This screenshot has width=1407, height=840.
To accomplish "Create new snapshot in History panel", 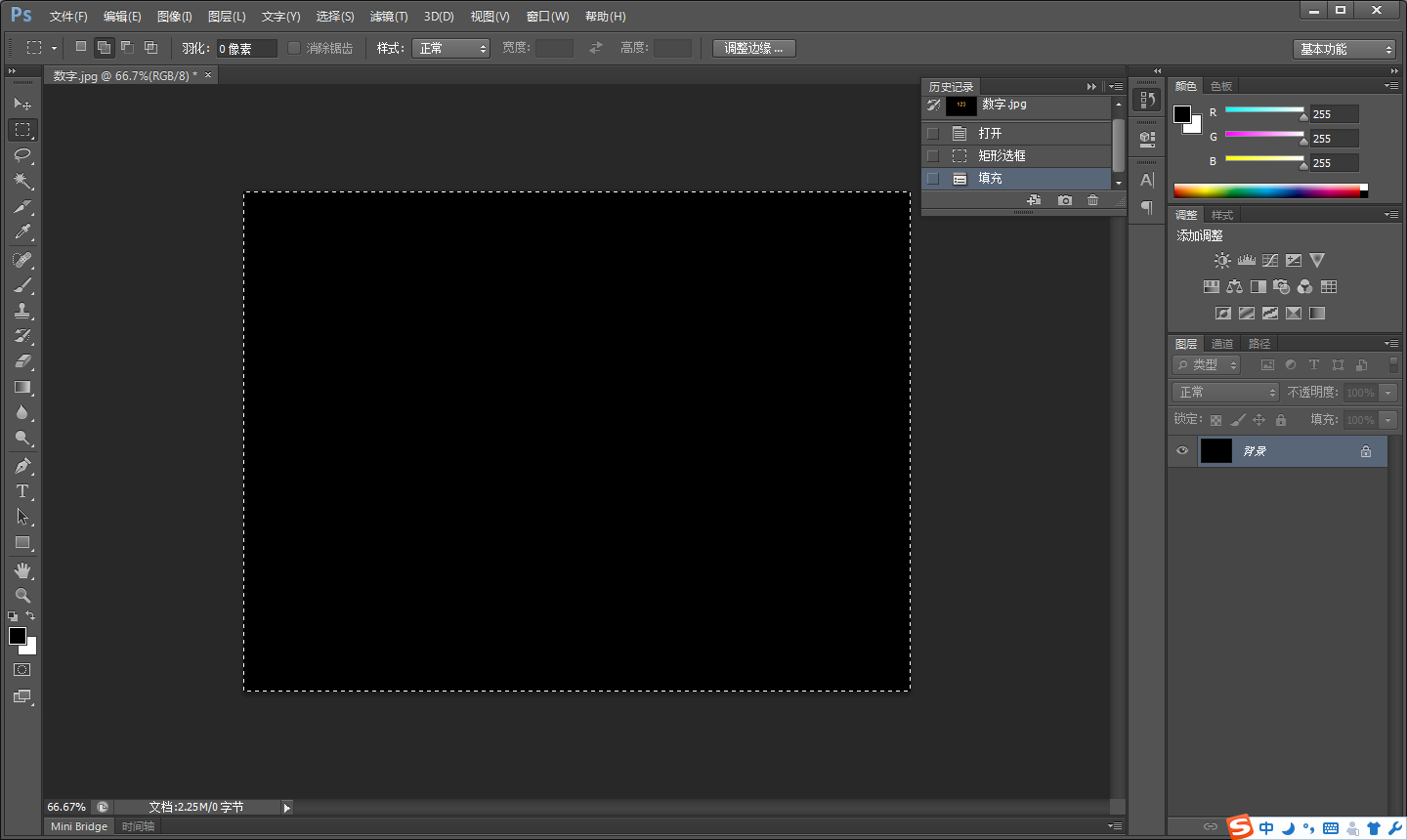I will [1064, 200].
